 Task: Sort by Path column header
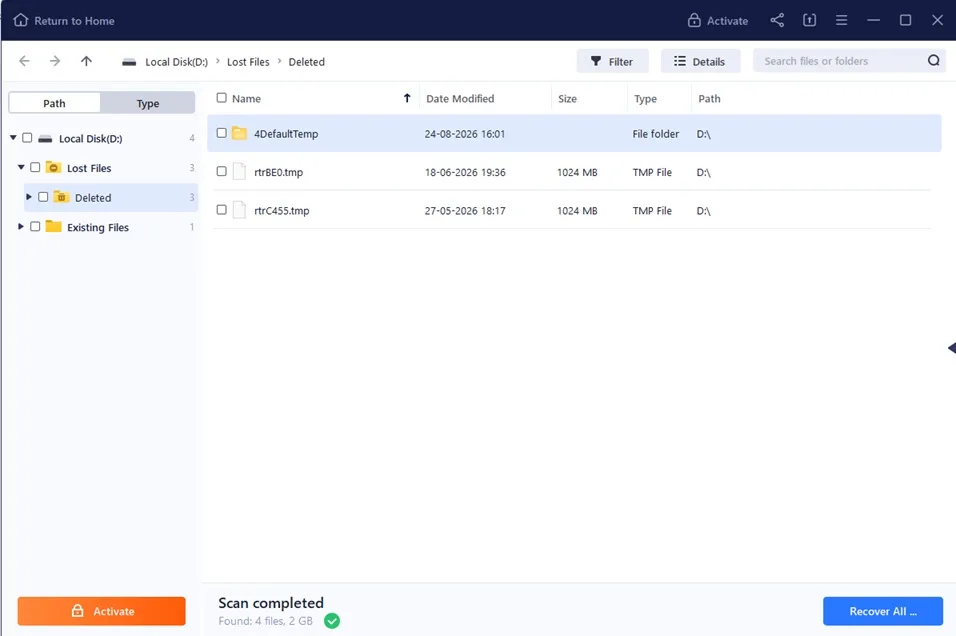[709, 98]
